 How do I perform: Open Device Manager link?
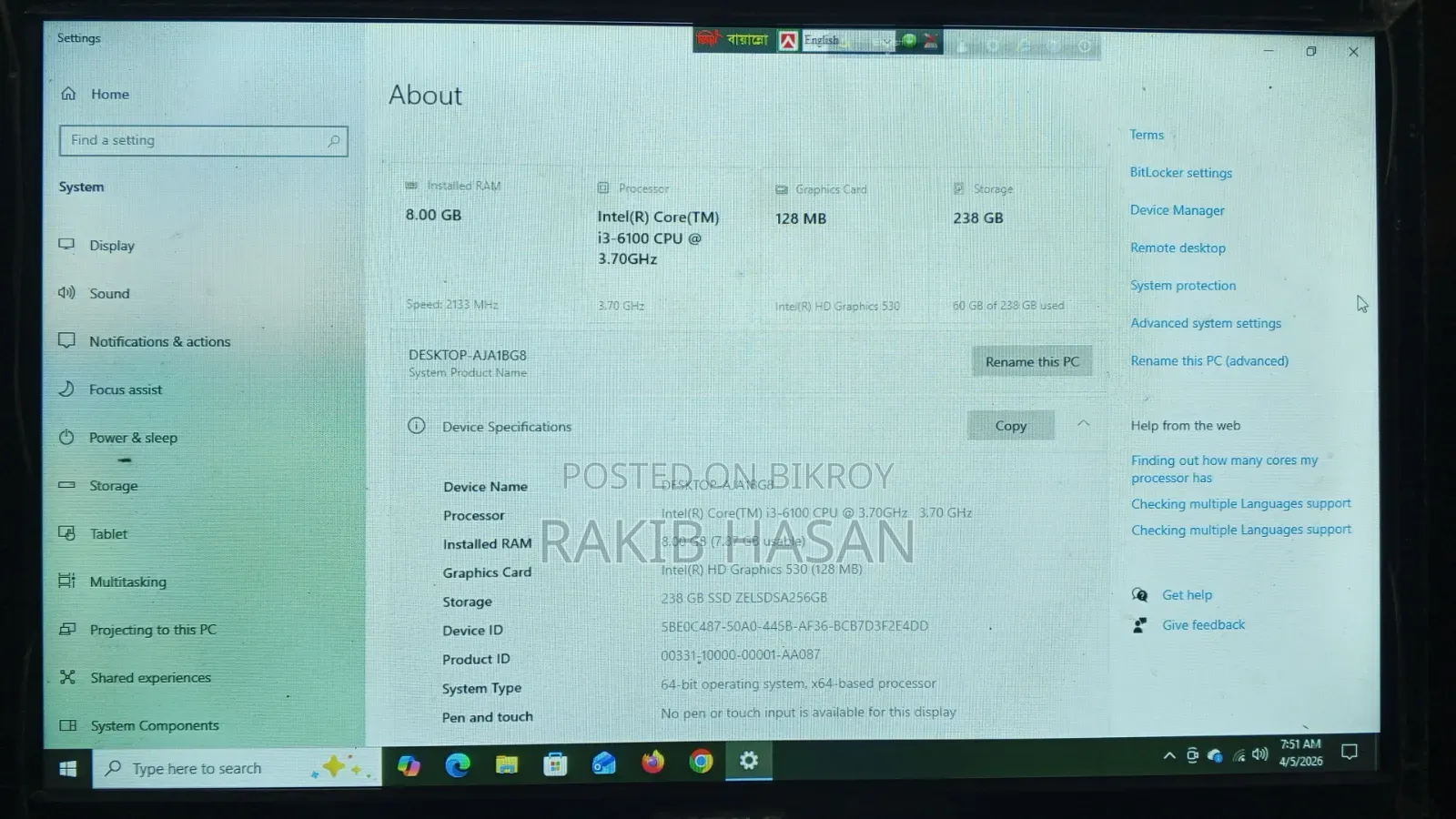click(1178, 210)
